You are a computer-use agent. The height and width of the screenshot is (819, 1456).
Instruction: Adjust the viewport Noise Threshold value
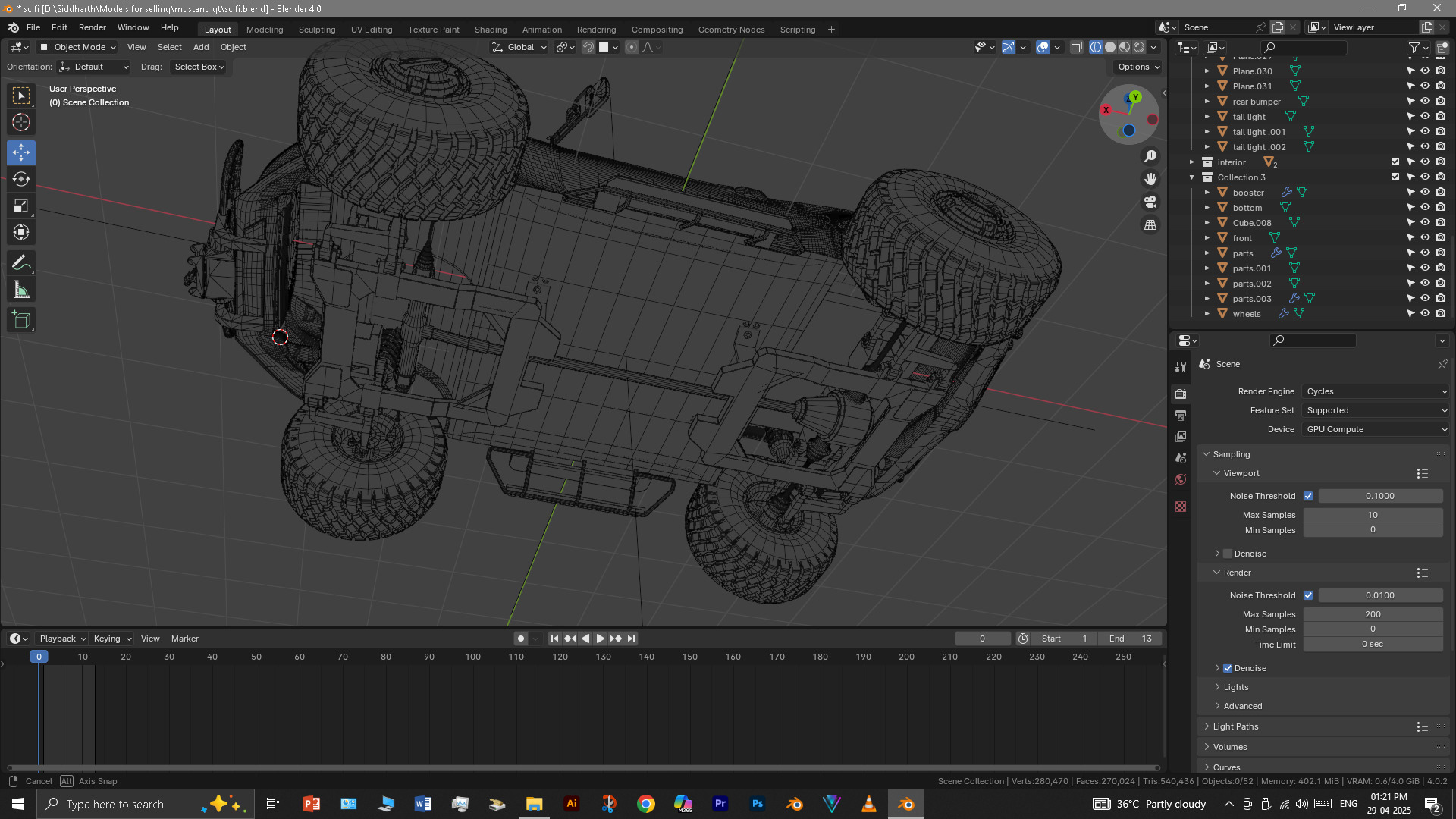[1380, 496]
